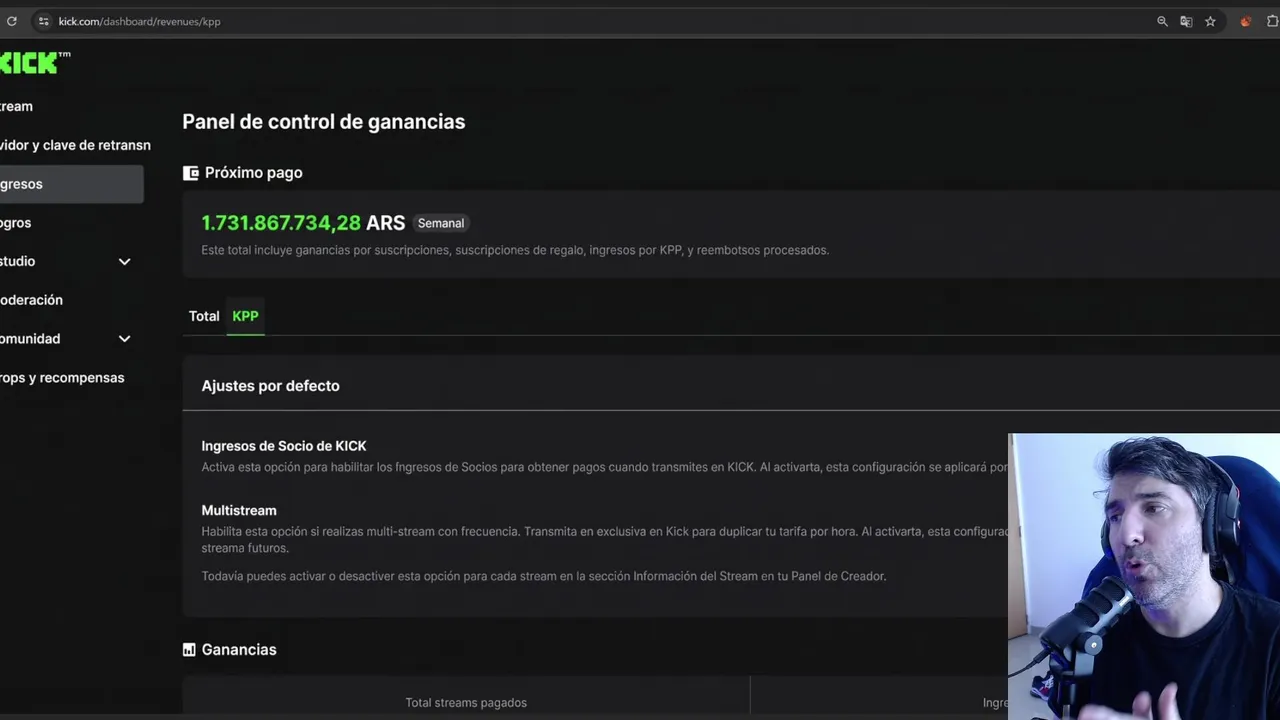Click the zoom magnifier icon in address bar
1280x720 pixels.
coord(1162,21)
